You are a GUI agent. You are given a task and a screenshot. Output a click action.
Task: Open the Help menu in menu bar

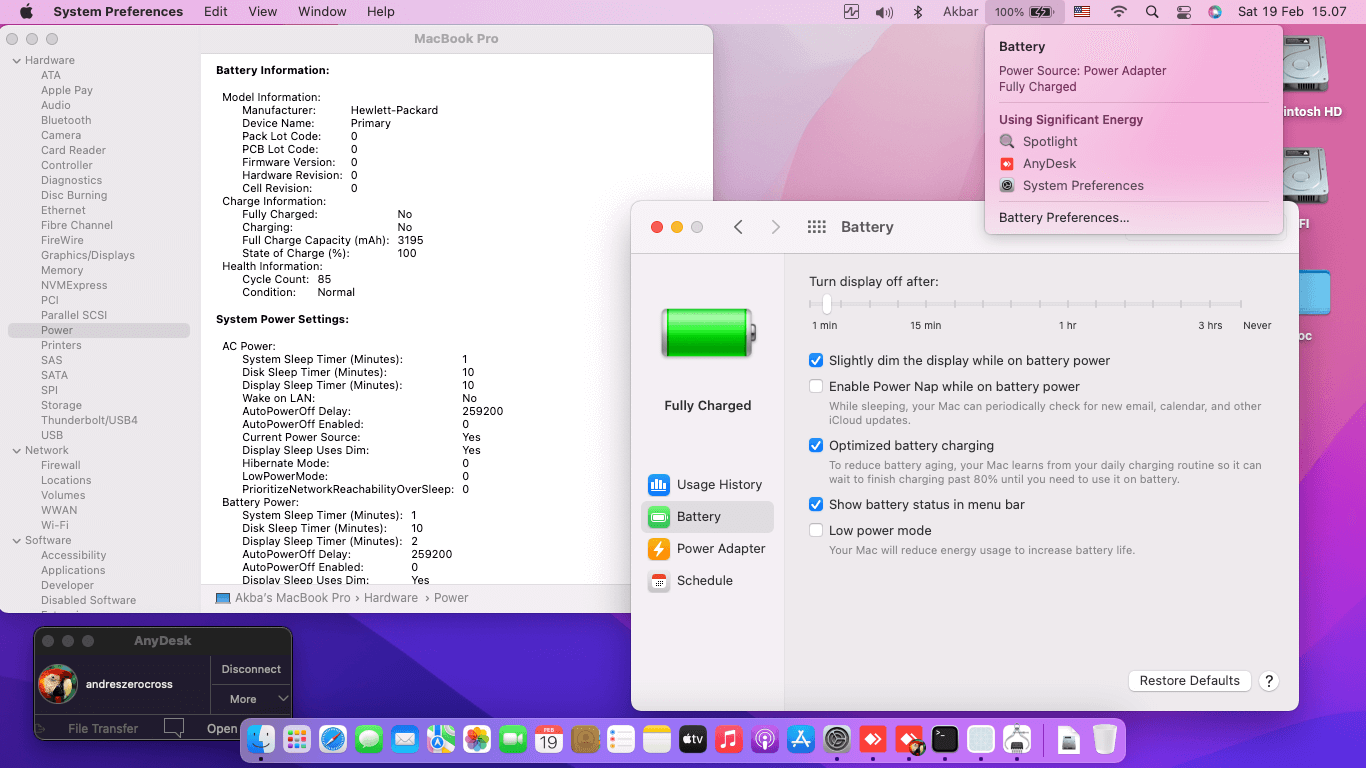click(x=381, y=12)
